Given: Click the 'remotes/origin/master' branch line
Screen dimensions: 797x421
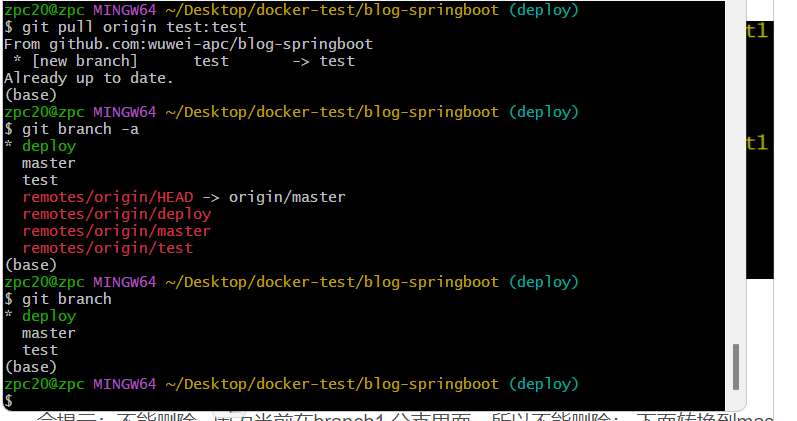Looking at the screenshot, I should tap(116, 231).
